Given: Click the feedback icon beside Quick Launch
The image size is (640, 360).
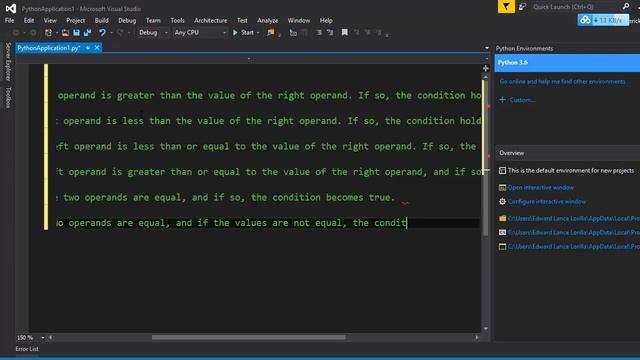Looking at the screenshot, I should (x=522, y=7).
